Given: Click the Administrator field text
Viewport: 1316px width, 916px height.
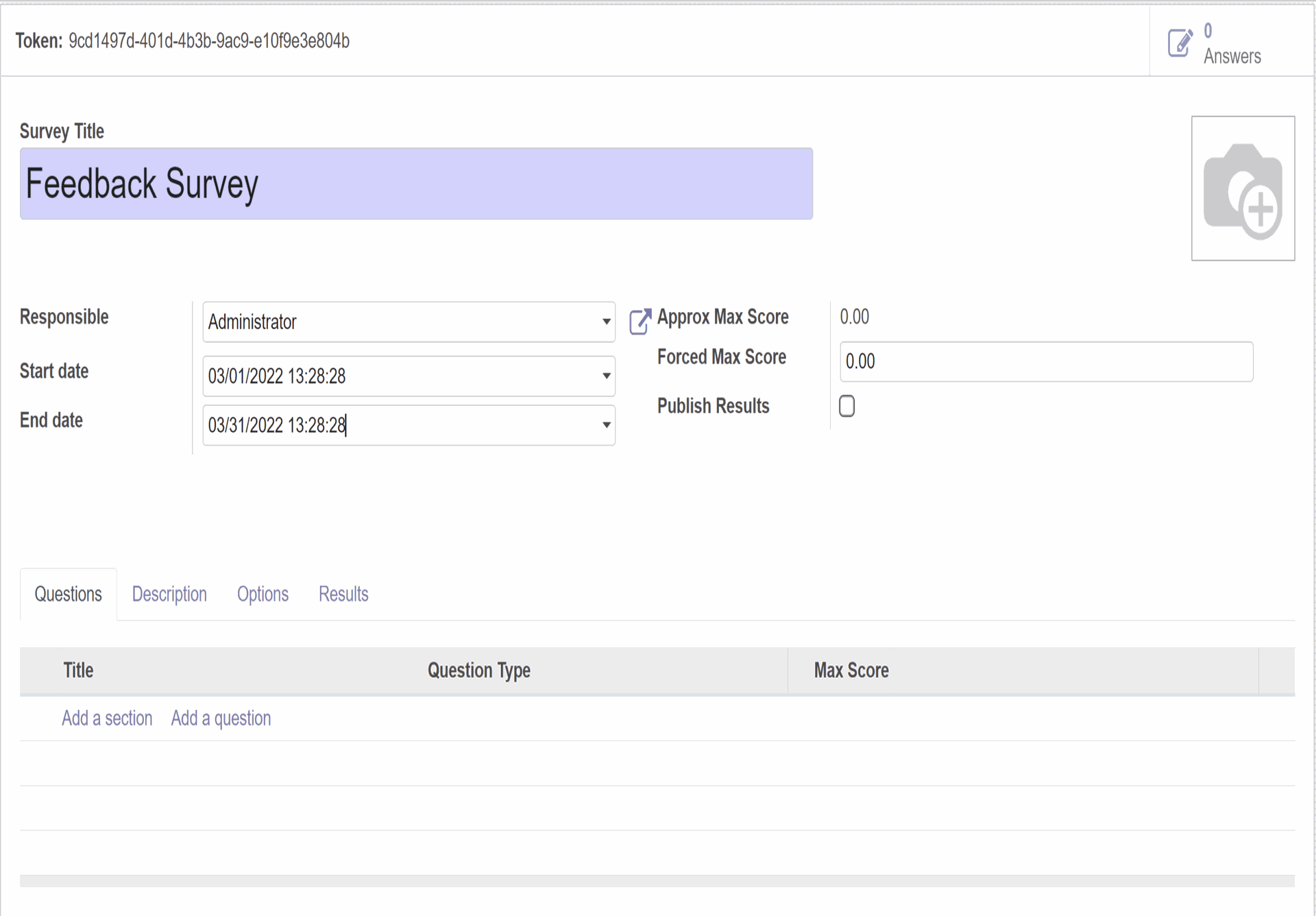Looking at the screenshot, I should pos(253,322).
